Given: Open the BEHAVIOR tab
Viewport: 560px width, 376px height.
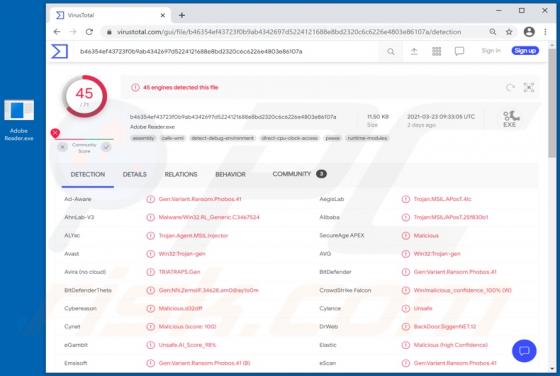Looking at the screenshot, I should point(230,174).
